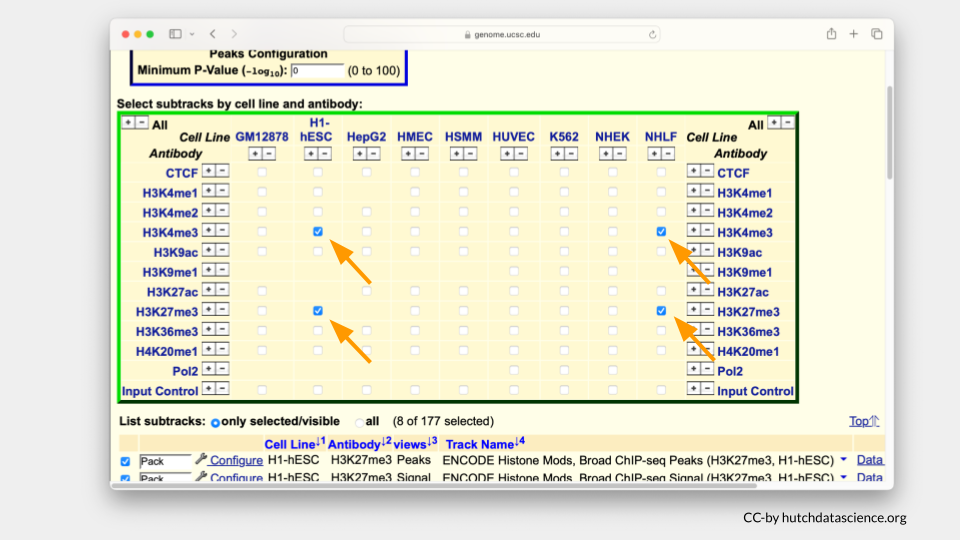Click the plus button under H1-hESC

pyautogui.click(x=311, y=154)
